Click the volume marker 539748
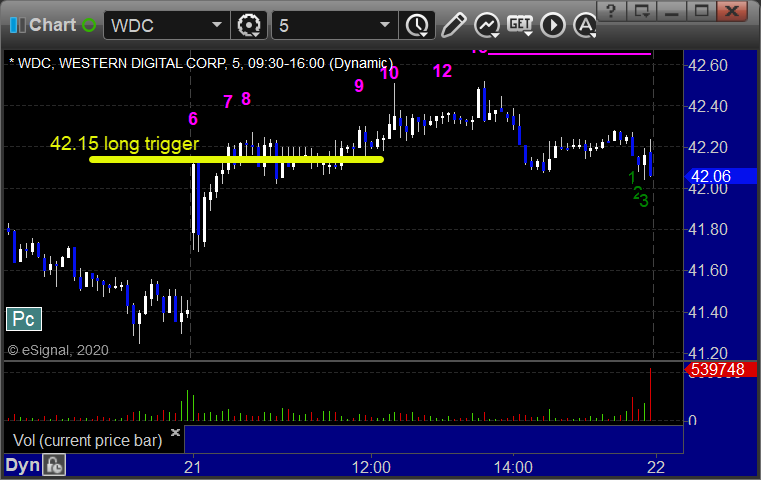 pyautogui.click(x=720, y=369)
